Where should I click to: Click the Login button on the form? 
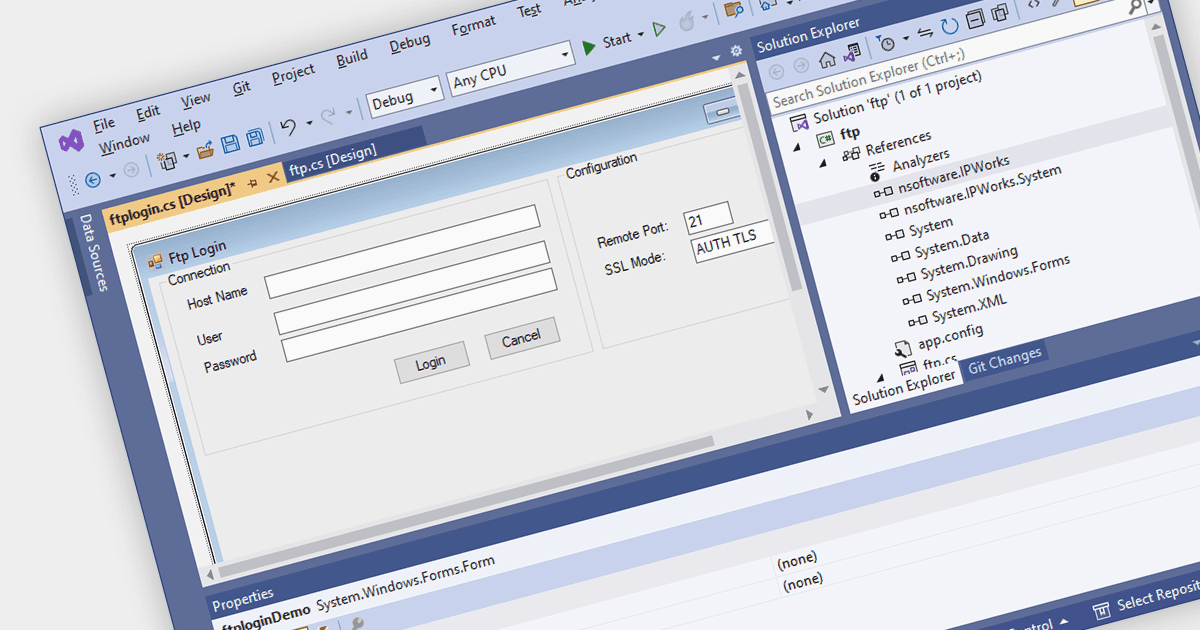[431, 362]
